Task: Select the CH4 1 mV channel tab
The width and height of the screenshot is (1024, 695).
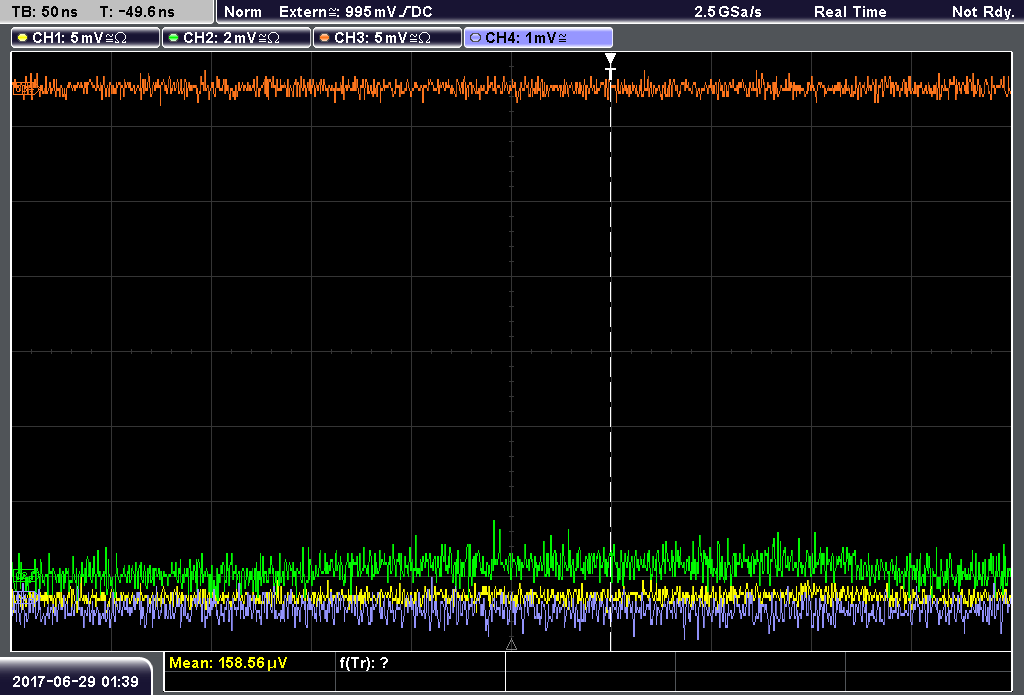Action: pos(538,38)
